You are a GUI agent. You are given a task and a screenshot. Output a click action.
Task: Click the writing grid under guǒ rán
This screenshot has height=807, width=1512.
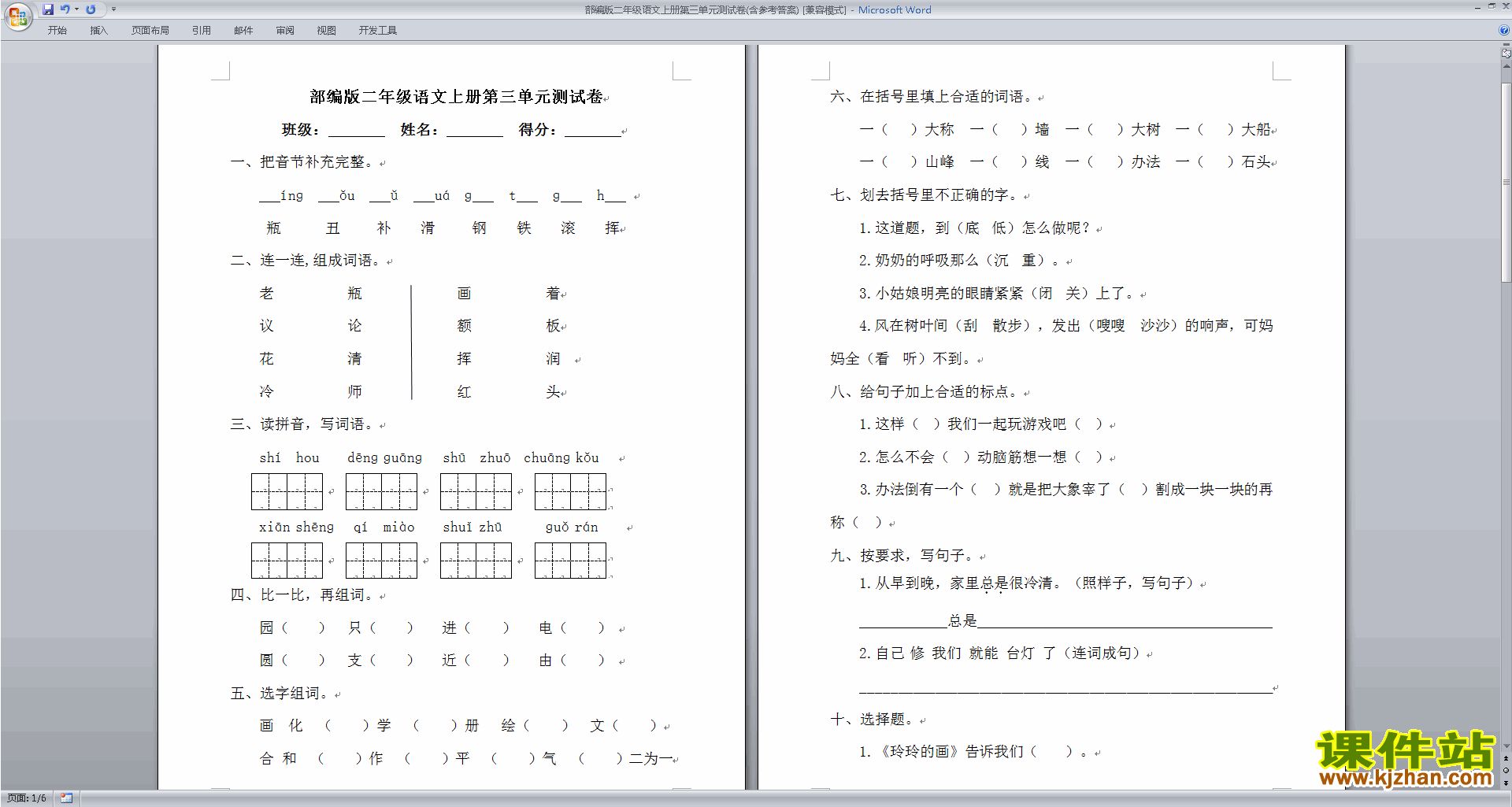(x=571, y=561)
